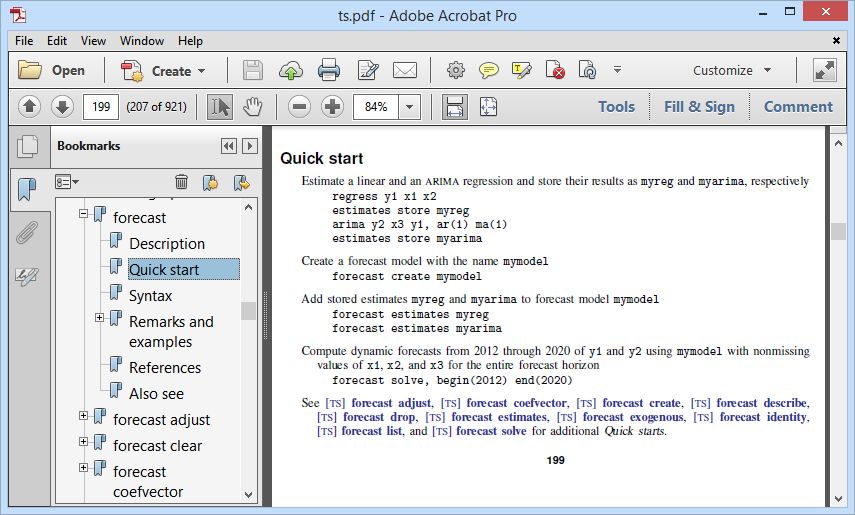The width and height of the screenshot is (855, 515).
Task: Activate the Select text tool
Action: pyautogui.click(x=220, y=106)
